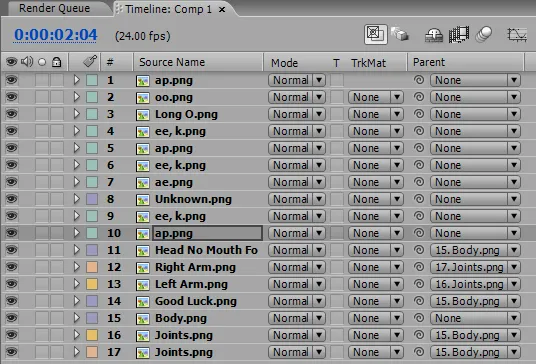Expand Body.png layer properties
This screenshot has width=536, height=364.
pyautogui.click(x=77, y=318)
